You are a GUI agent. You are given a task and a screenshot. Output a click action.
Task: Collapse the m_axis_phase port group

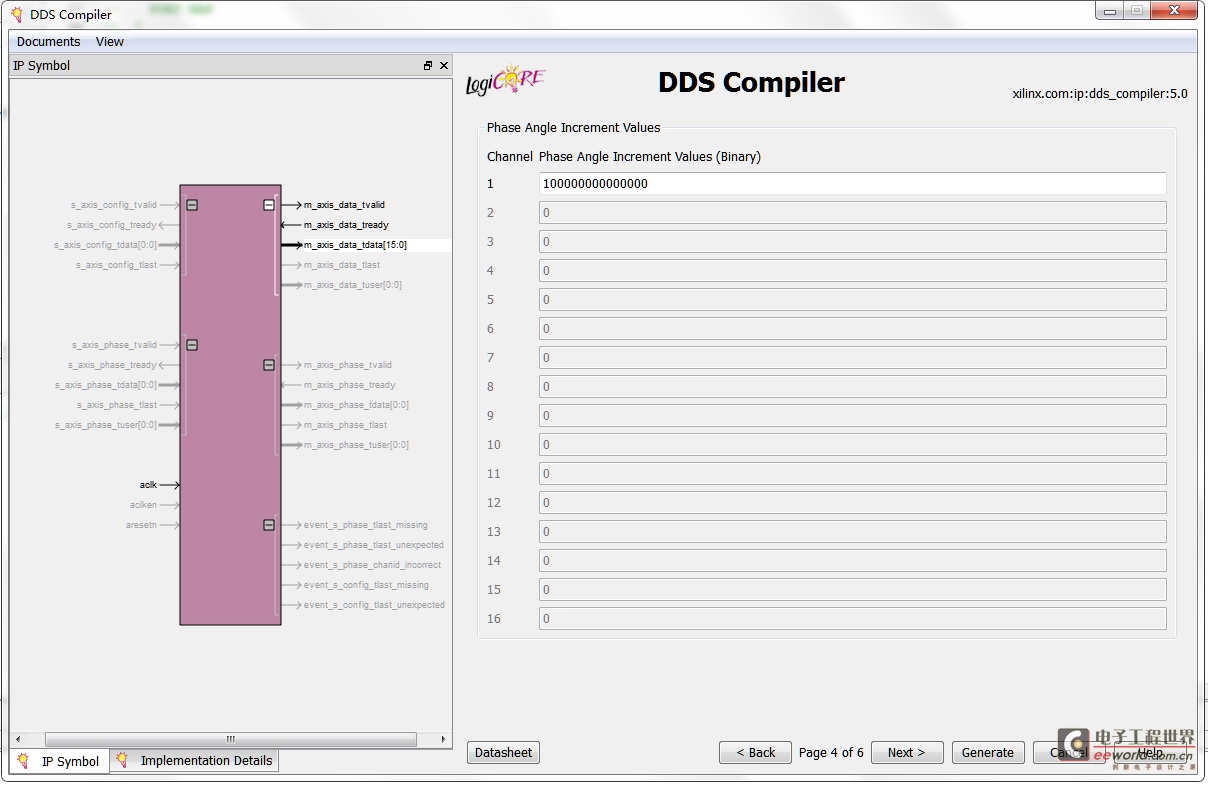pyautogui.click(x=269, y=365)
